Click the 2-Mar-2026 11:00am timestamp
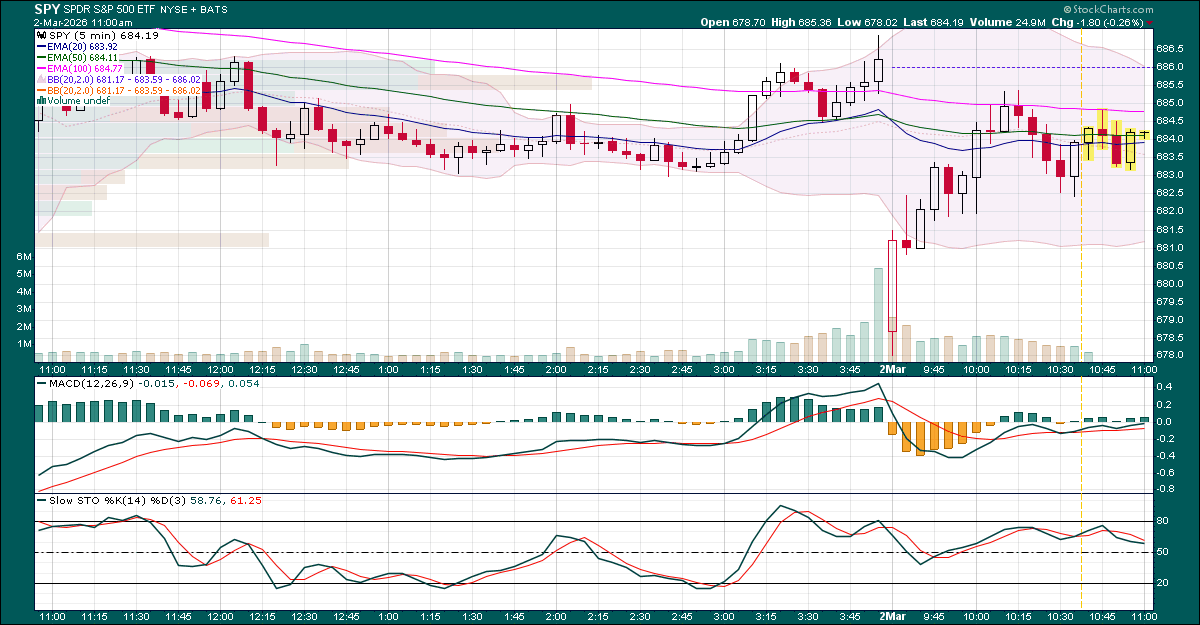This screenshot has height=625, width=1200. [x=83, y=21]
